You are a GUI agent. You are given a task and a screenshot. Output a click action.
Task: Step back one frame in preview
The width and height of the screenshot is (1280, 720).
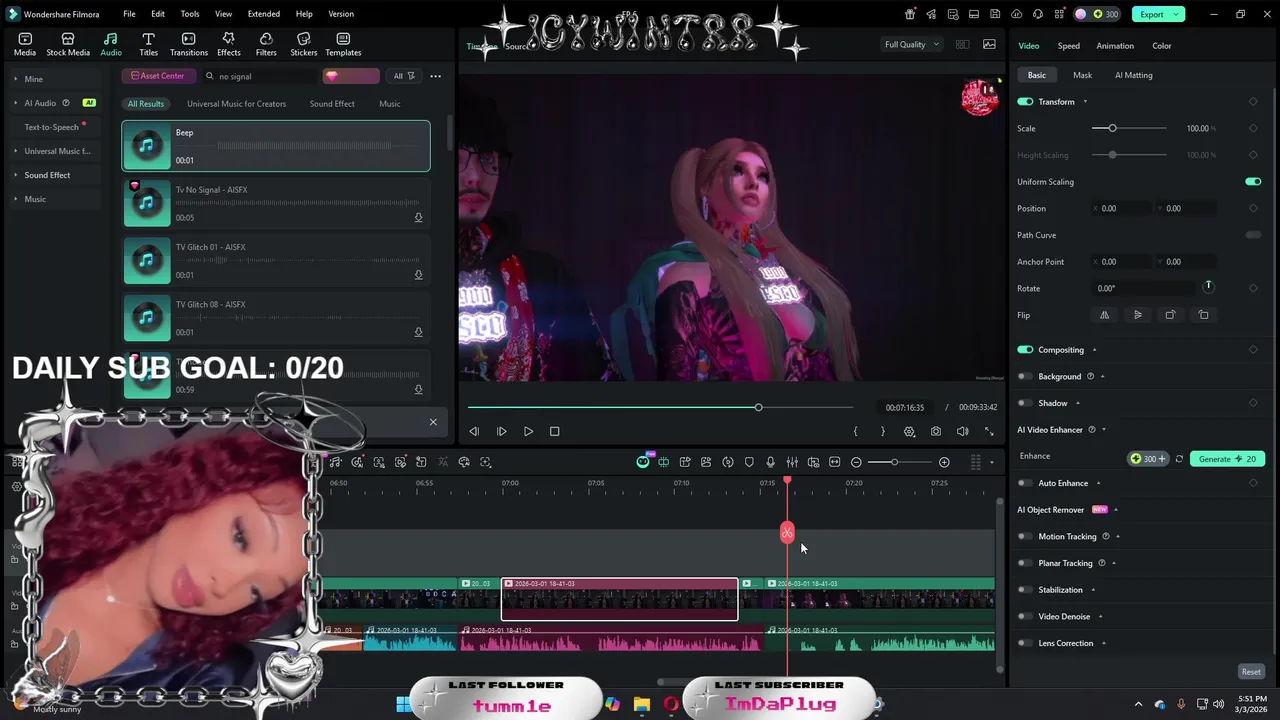474,431
